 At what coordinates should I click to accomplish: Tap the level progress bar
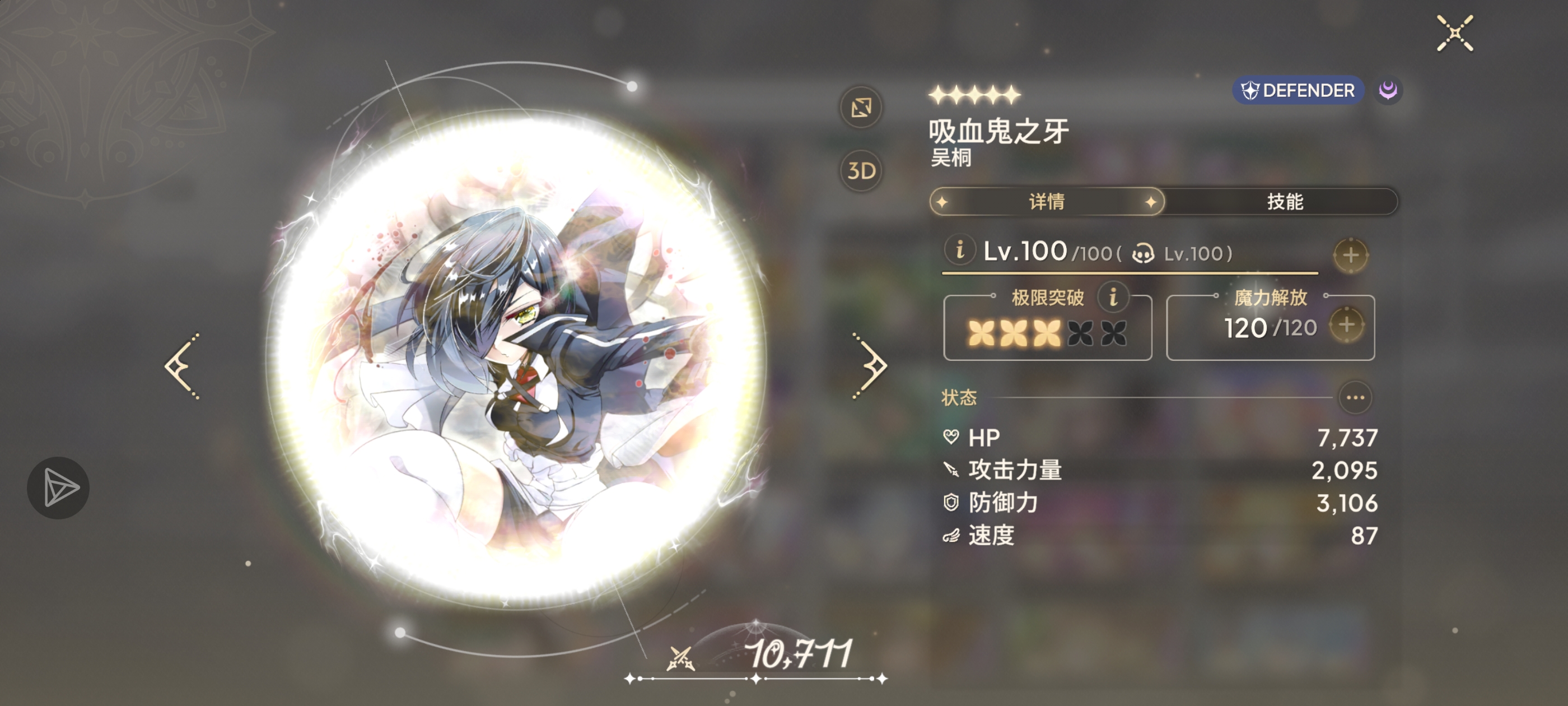click(1130, 273)
